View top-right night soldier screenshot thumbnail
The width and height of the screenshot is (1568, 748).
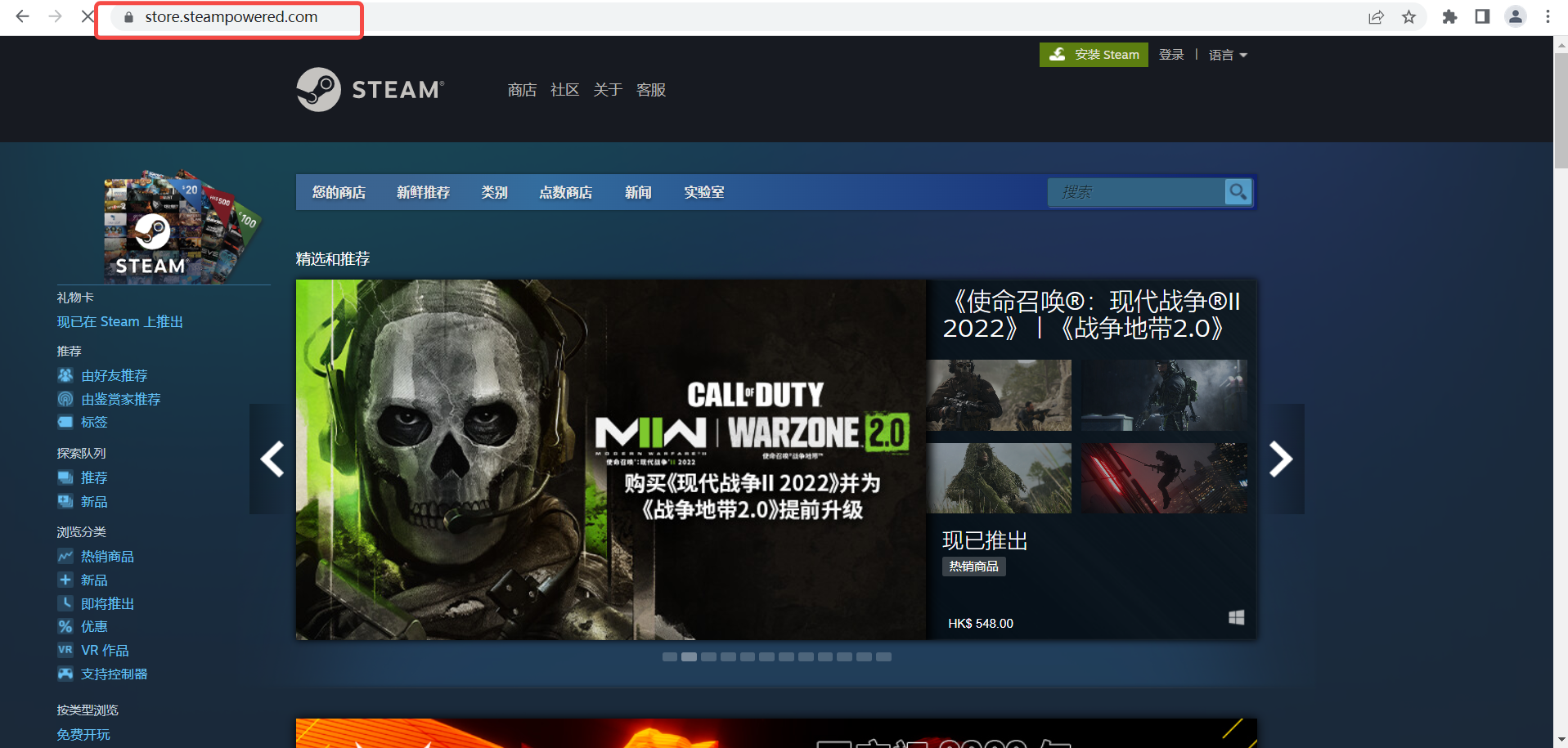point(1164,396)
